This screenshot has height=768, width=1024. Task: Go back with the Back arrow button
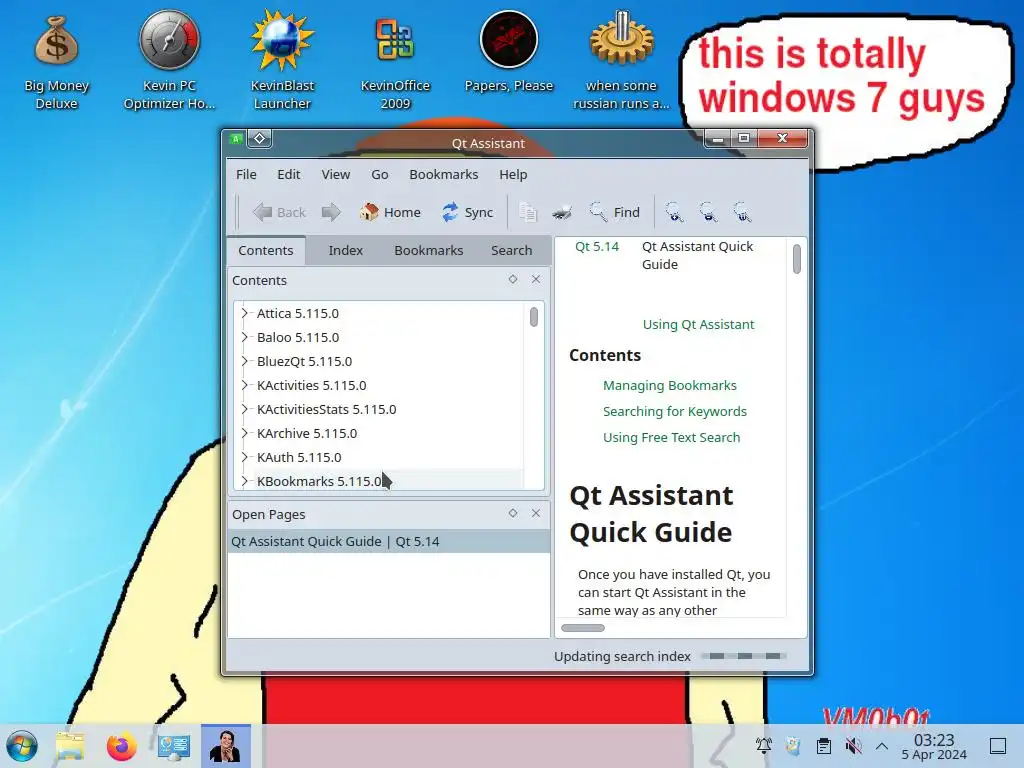pos(279,212)
